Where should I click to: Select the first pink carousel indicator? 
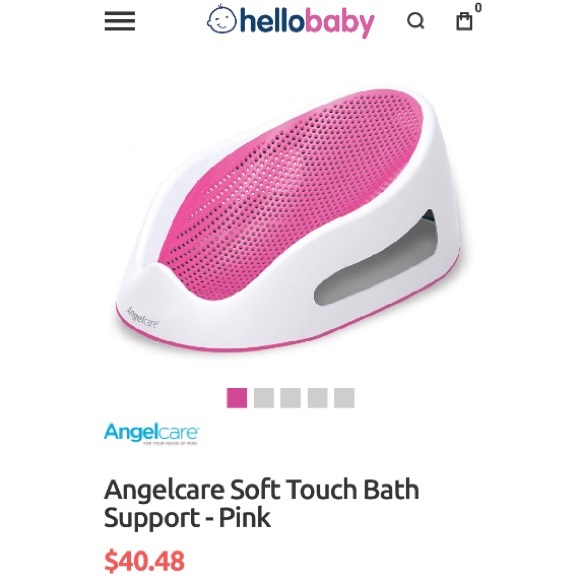237,398
